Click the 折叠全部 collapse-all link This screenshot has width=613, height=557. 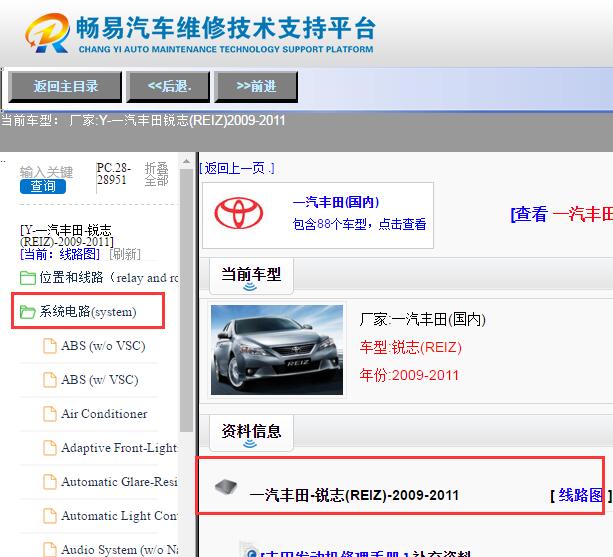[x=156, y=174]
